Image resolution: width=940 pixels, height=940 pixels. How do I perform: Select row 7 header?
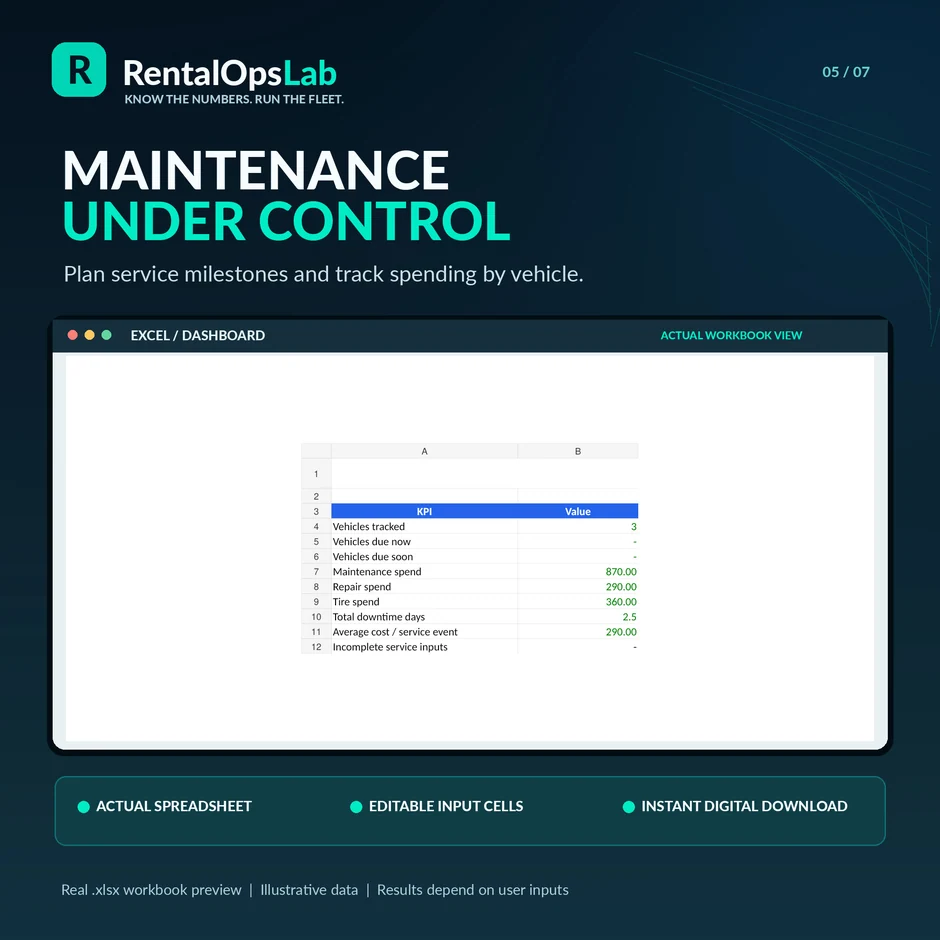click(316, 571)
